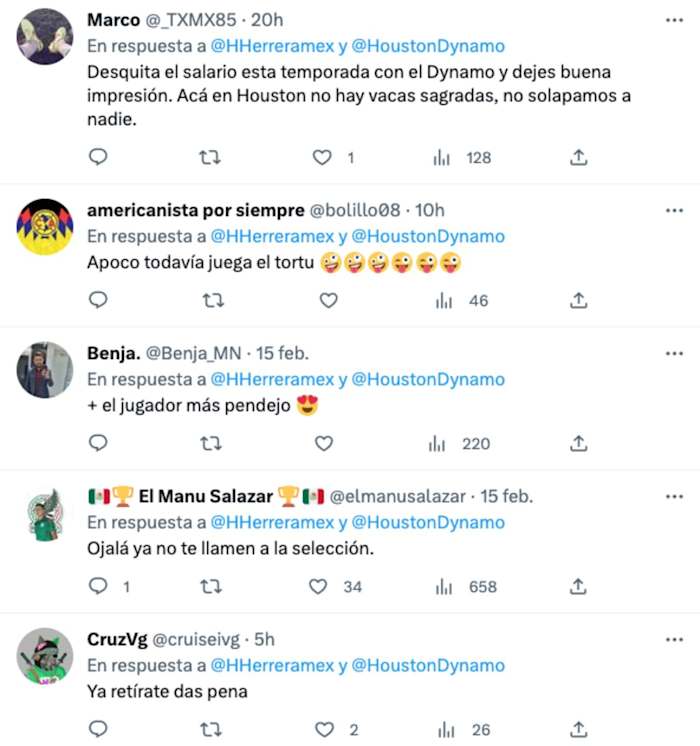Open more options on Benja's tweet

coord(674,353)
